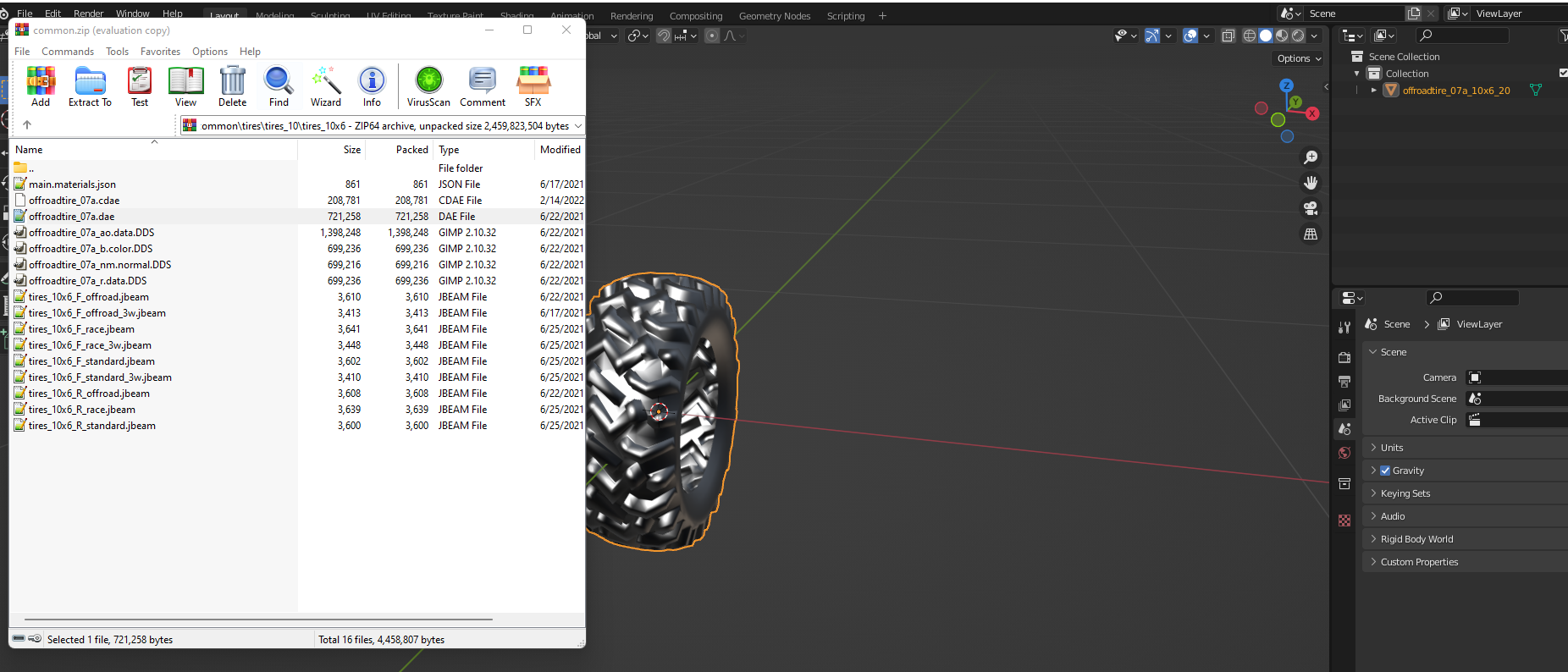Image resolution: width=1568 pixels, height=672 pixels.
Task: Click the Extract To toolbar icon
Action: coord(90,86)
